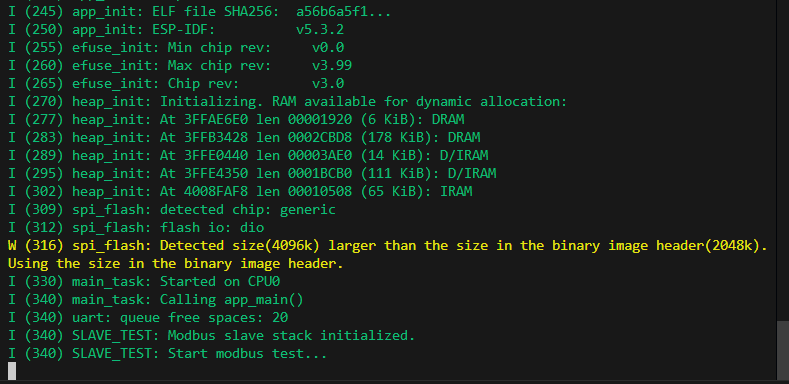The height and width of the screenshot is (384, 789).
Task: Click the yellow spi_flash warning line
Action: (387, 246)
